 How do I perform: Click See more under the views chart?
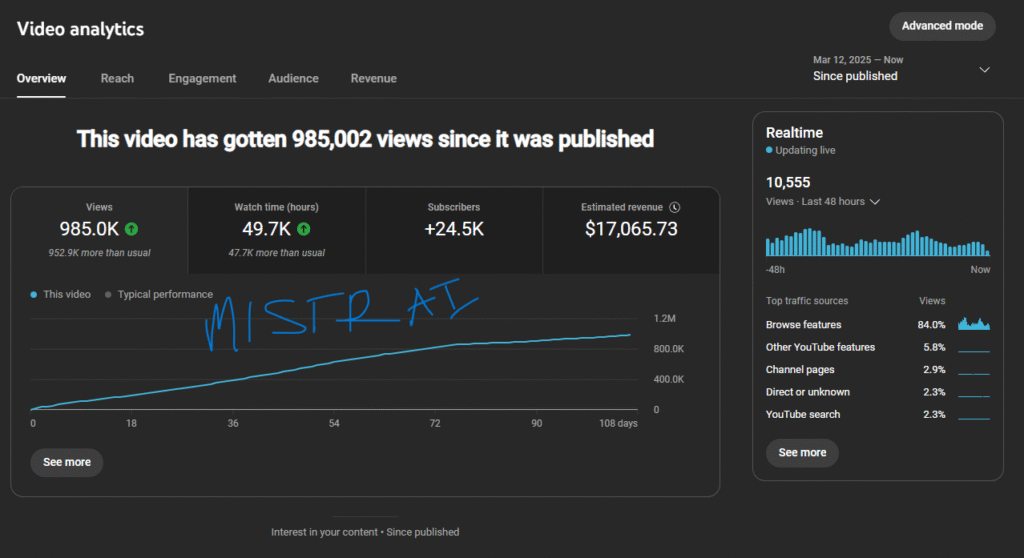[x=67, y=462]
